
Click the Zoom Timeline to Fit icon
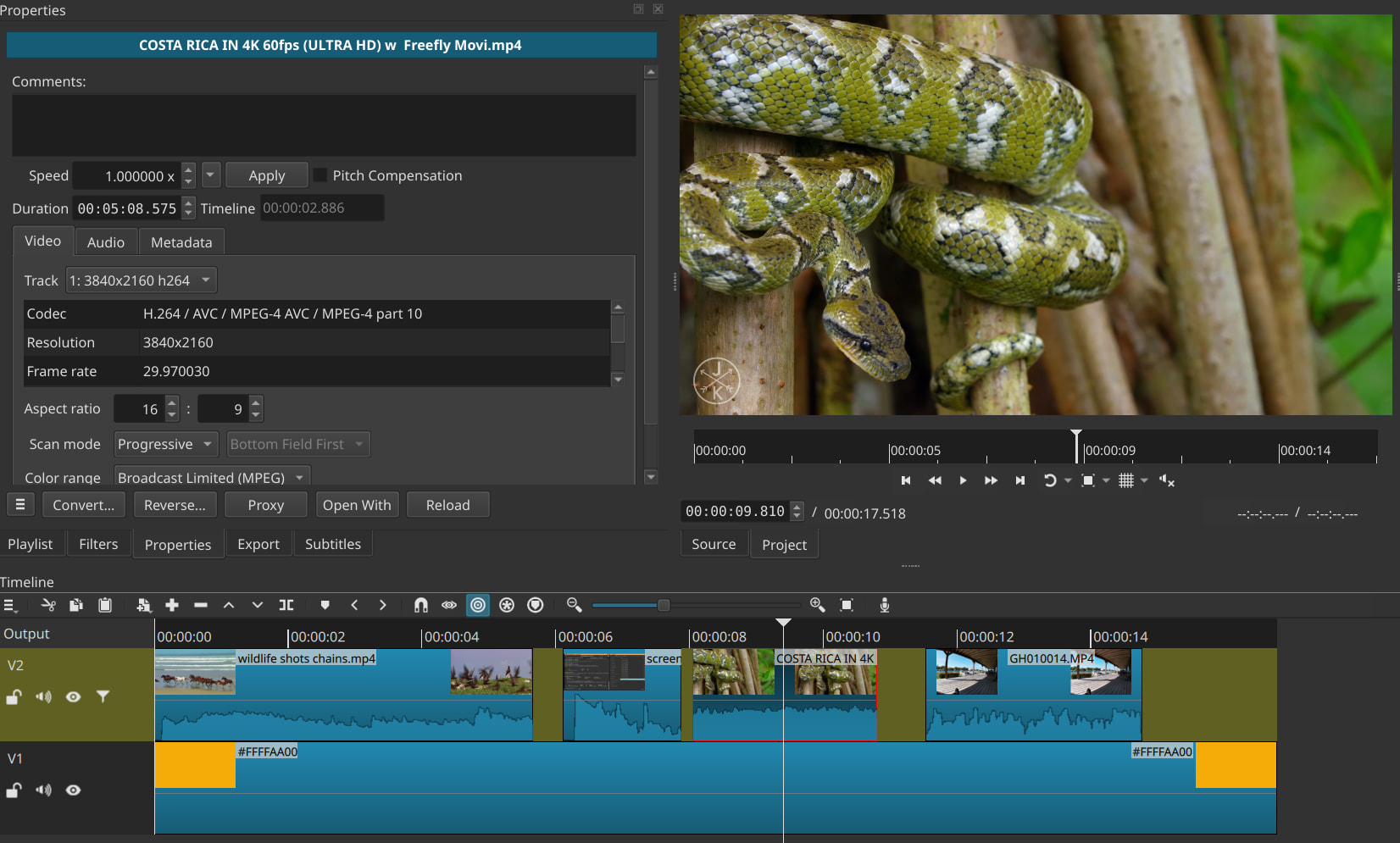[846, 605]
